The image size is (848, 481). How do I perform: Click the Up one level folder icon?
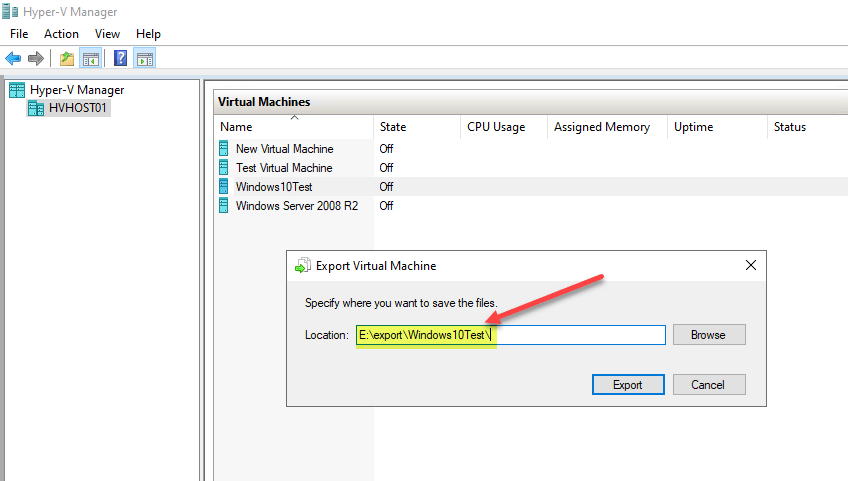coord(67,58)
